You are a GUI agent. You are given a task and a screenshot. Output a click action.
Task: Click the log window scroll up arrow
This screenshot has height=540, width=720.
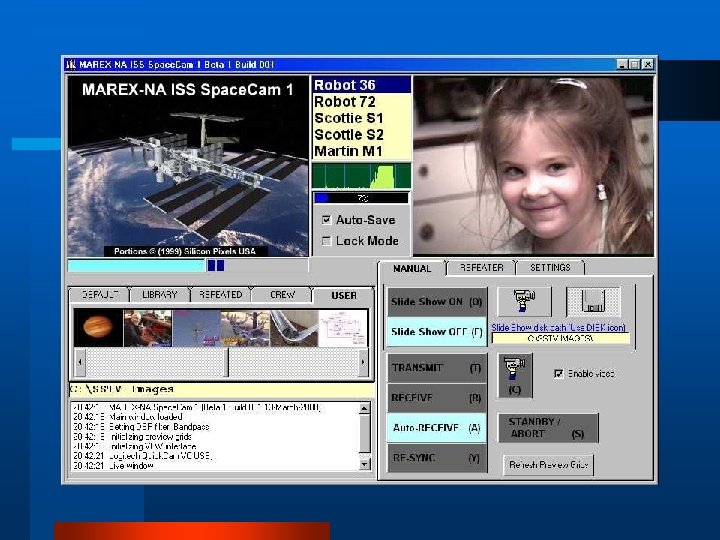pyautogui.click(x=365, y=409)
